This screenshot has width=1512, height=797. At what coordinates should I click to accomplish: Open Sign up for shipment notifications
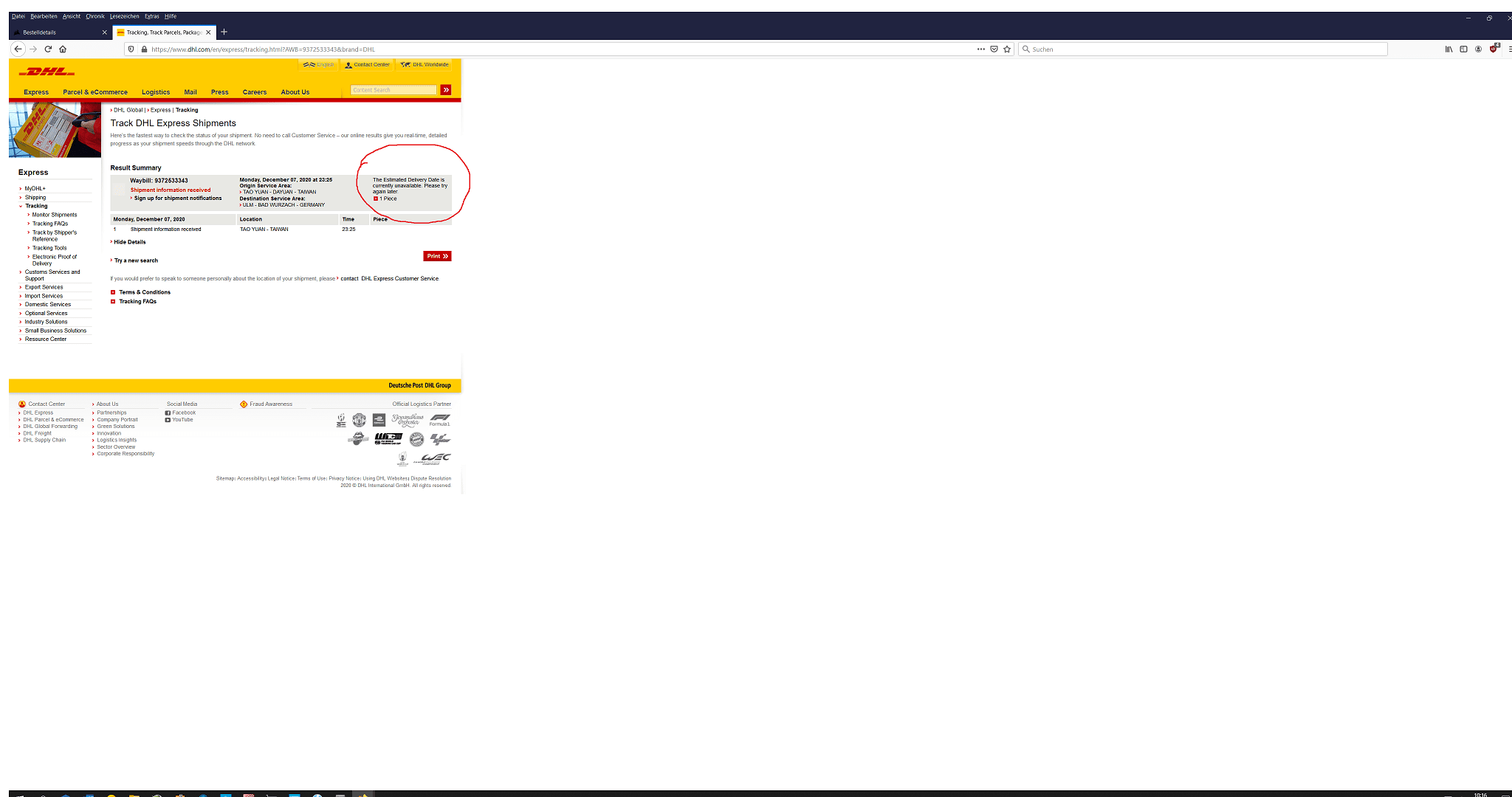coord(177,198)
